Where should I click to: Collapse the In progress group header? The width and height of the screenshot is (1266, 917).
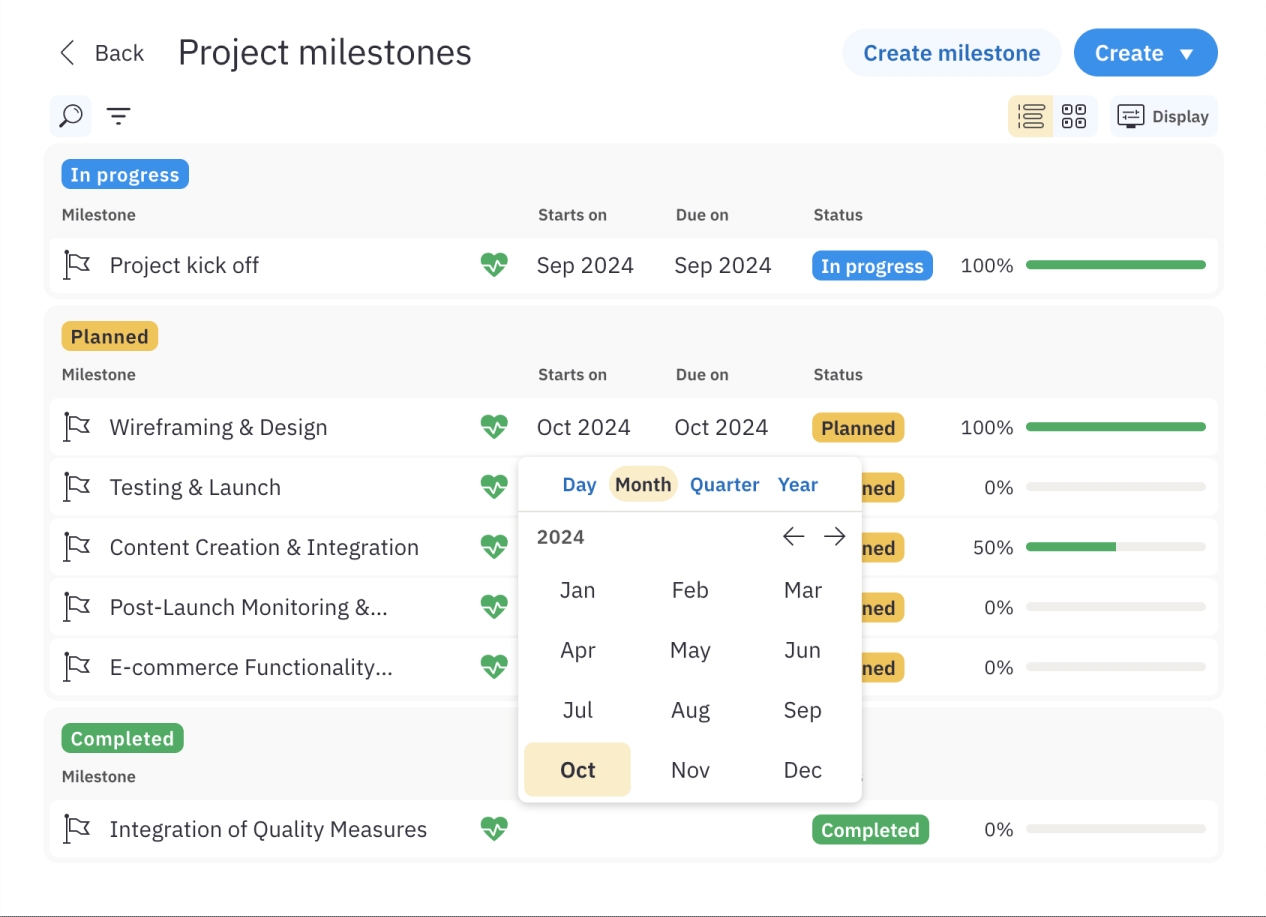click(125, 175)
